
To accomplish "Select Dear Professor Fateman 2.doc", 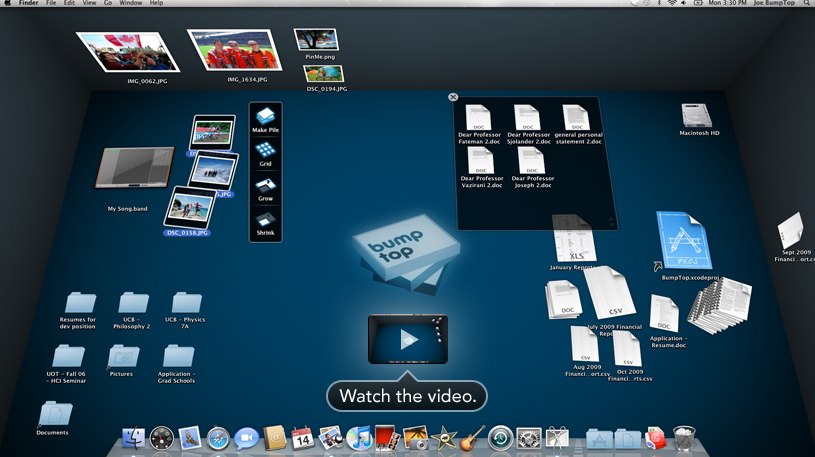I will pyautogui.click(x=479, y=124).
